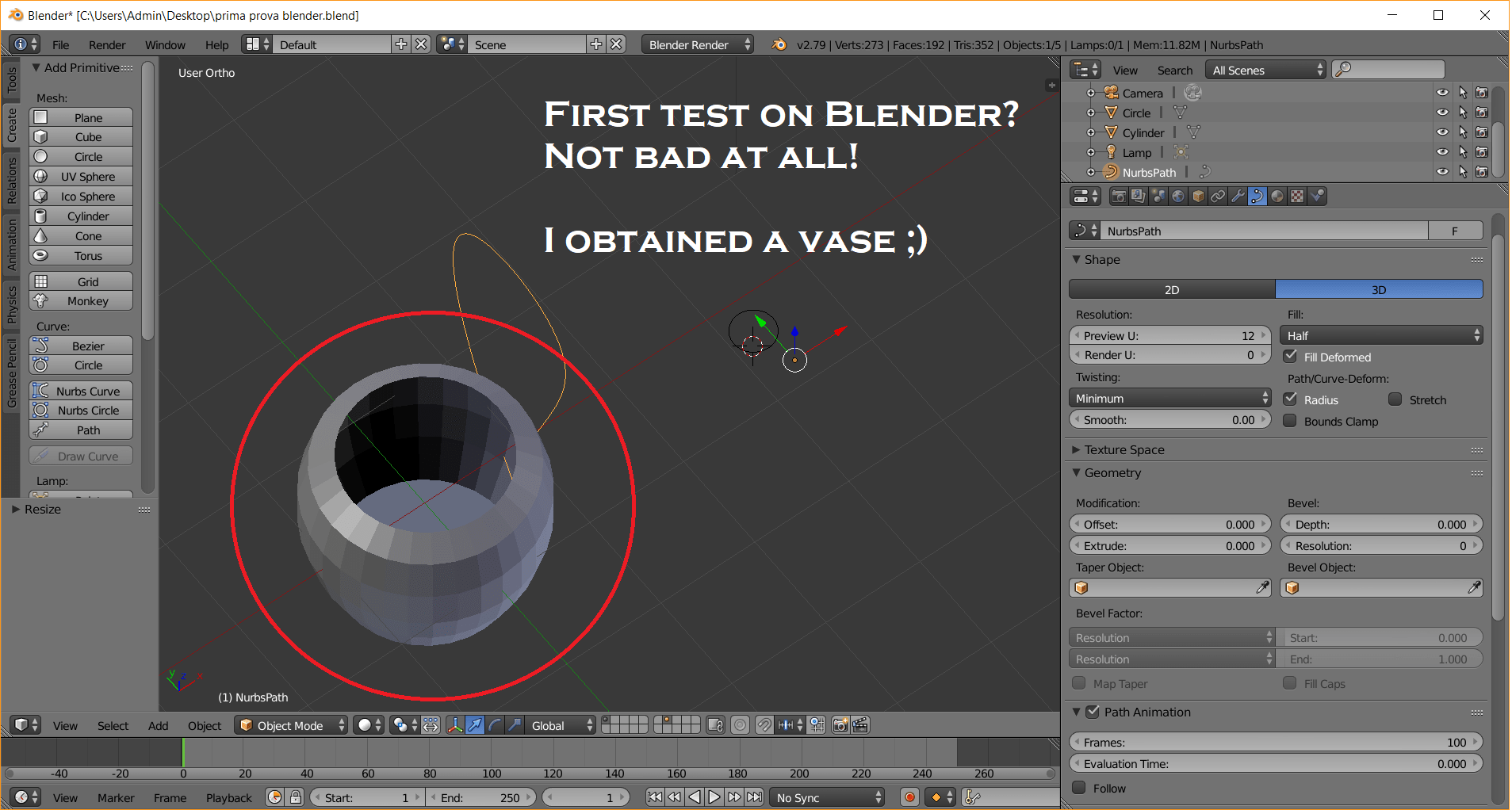This screenshot has height=810, width=1512.
Task: Click the OpenGL render animation clapper icon
Action: click(860, 725)
